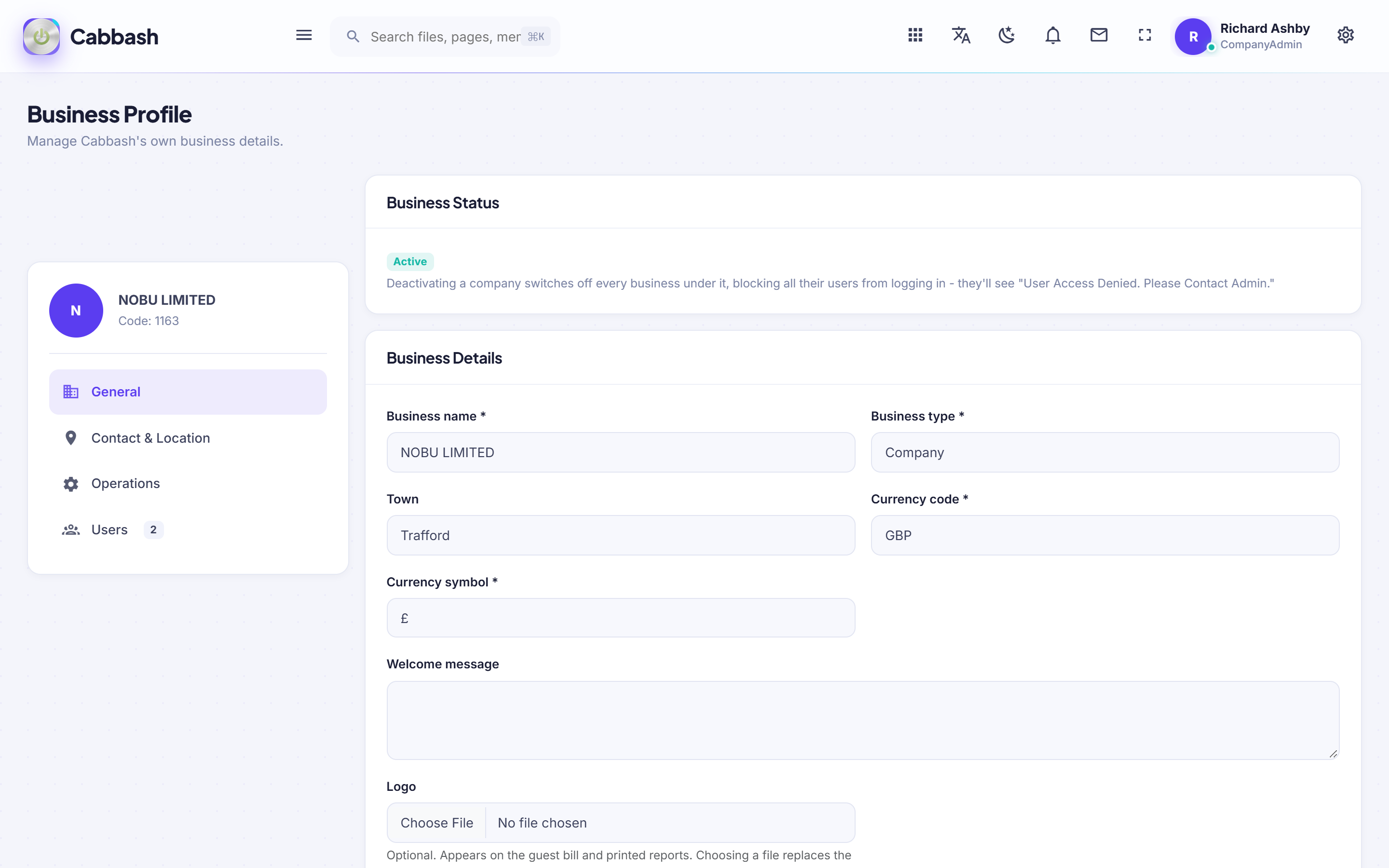Edit the Business name field

pos(620,452)
